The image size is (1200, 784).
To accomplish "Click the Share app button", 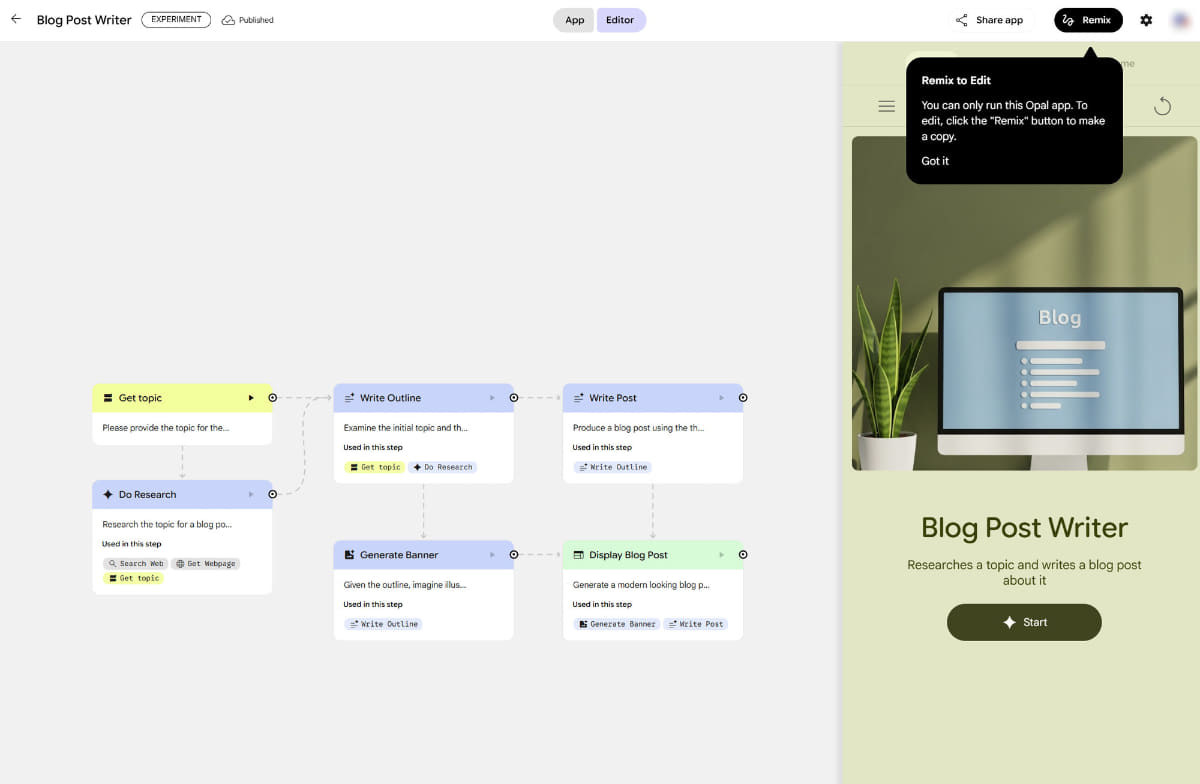I will pyautogui.click(x=989, y=20).
